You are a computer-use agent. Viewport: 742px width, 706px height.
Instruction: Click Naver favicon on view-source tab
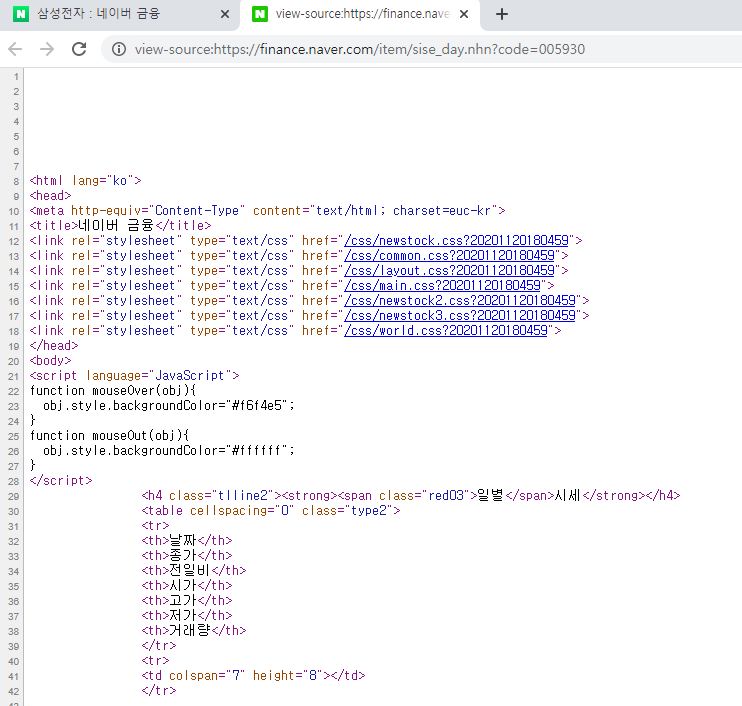tap(260, 14)
